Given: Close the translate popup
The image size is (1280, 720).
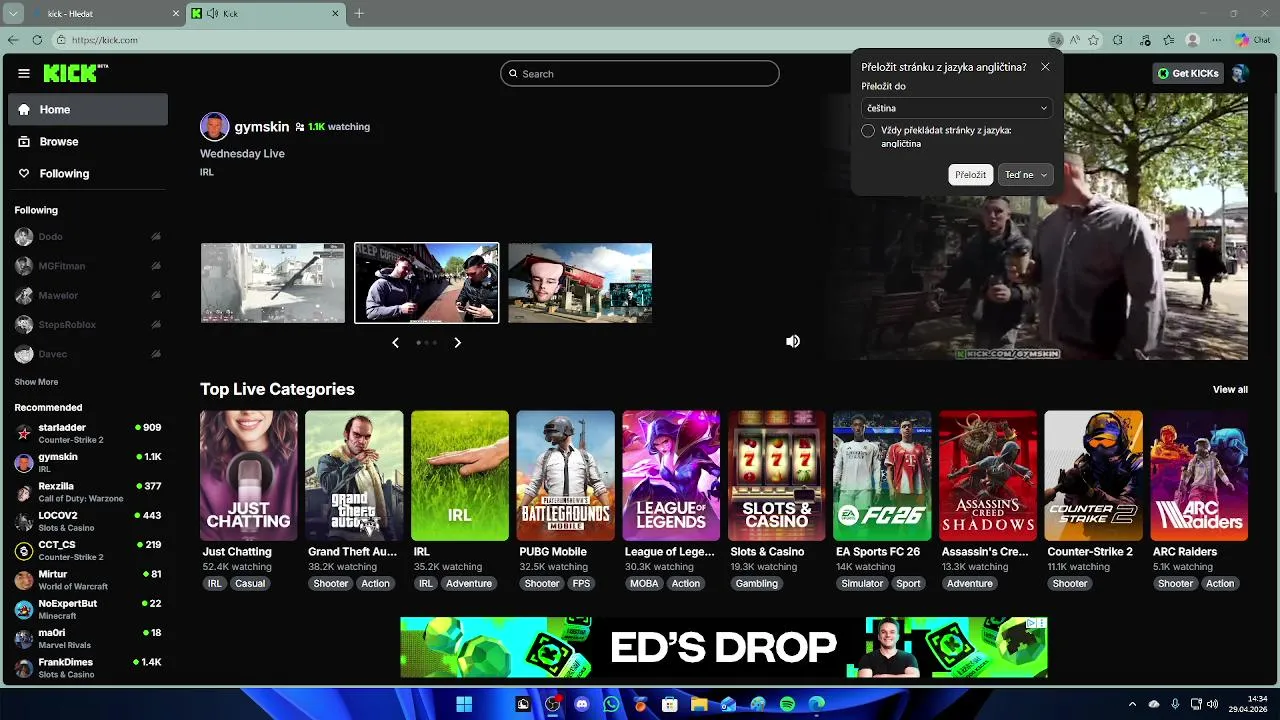Looking at the screenshot, I should pyautogui.click(x=1045, y=67).
